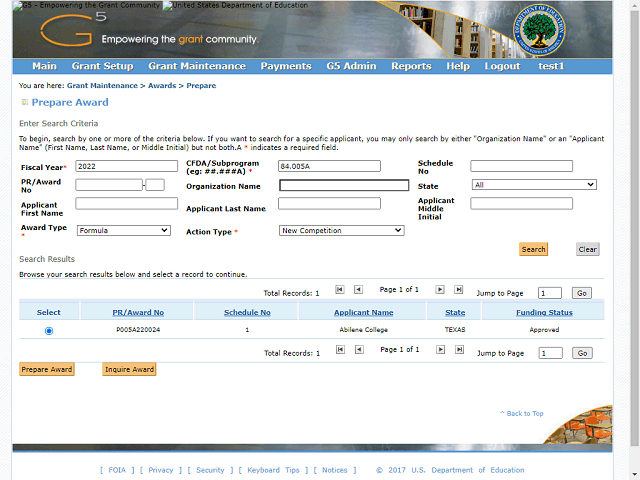Open the Award Type dropdown
640x480 pixels.
124,231
